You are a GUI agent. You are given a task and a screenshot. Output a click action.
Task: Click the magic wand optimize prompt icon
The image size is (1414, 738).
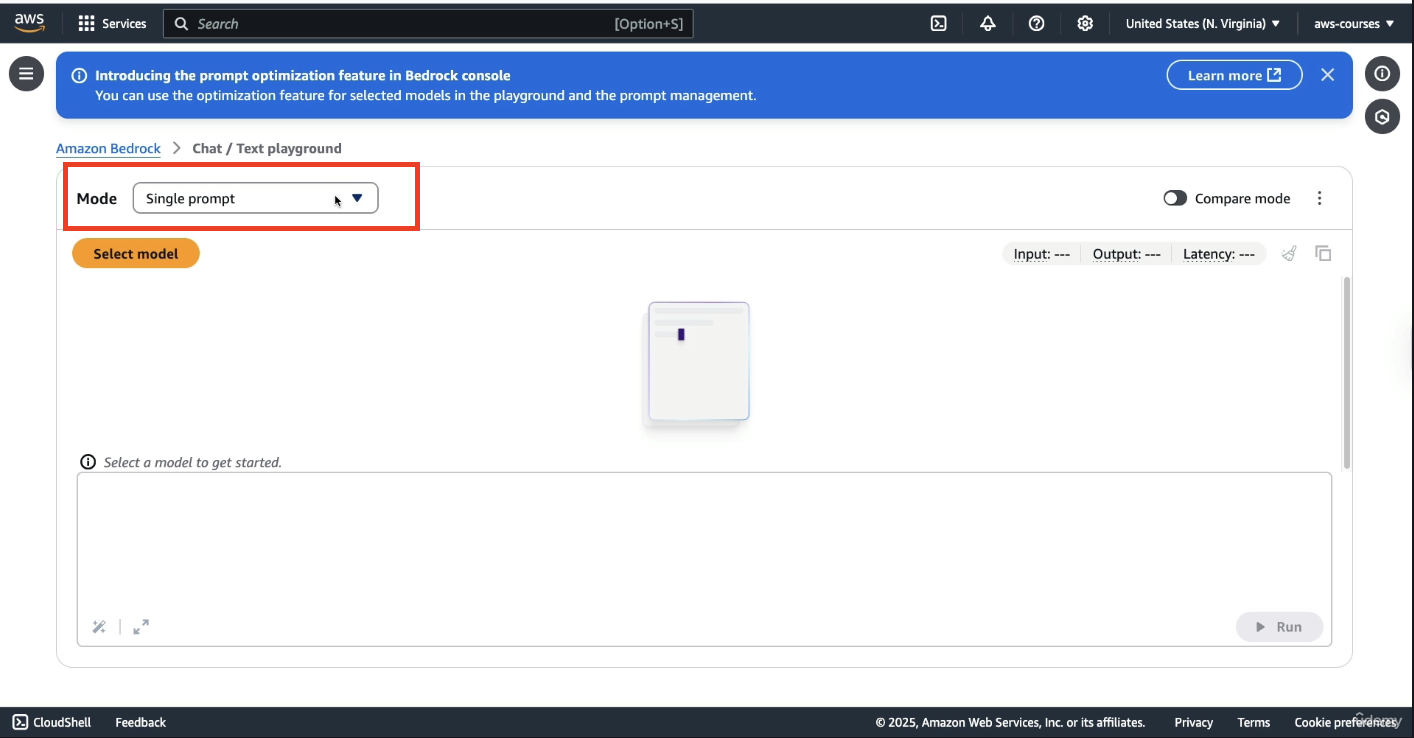click(x=99, y=627)
